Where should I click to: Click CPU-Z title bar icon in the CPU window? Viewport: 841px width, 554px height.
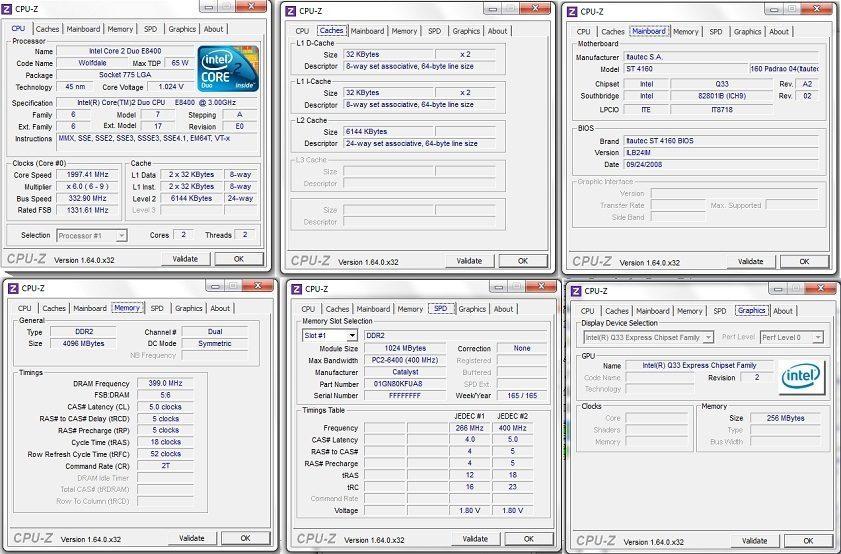coord(8,8)
